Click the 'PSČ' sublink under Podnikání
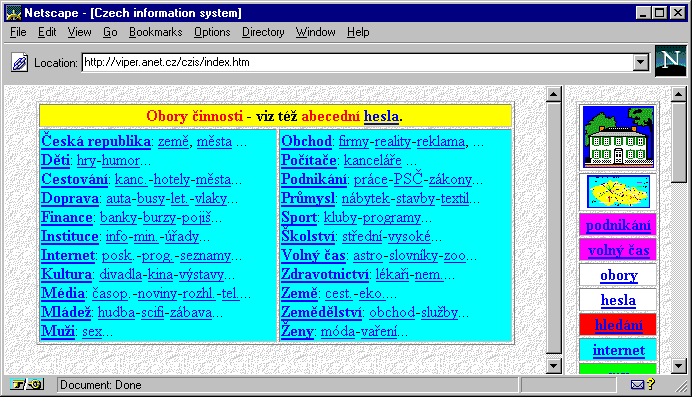This screenshot has width=692, height=397. [408, 179]
